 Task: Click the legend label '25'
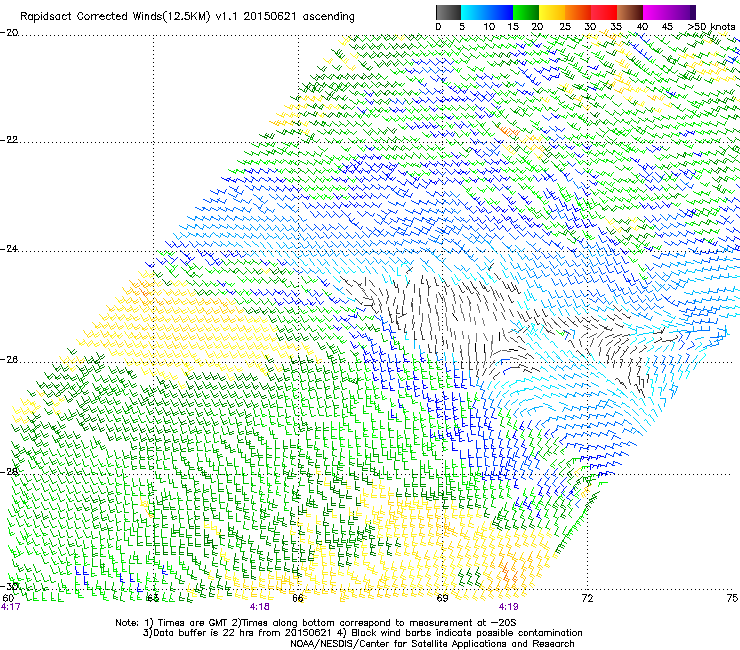(x=564, y=26)
